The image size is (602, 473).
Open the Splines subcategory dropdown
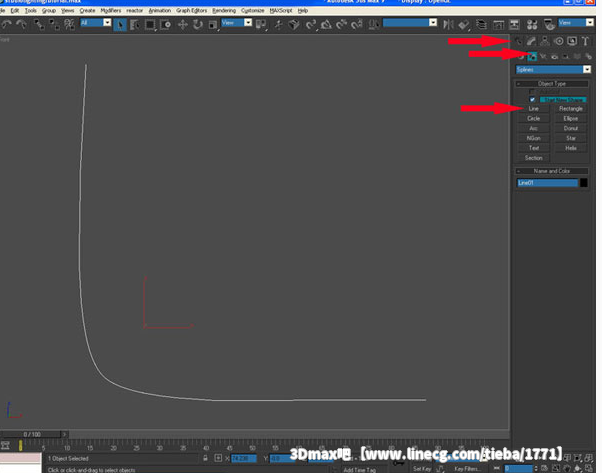(553, 69)
